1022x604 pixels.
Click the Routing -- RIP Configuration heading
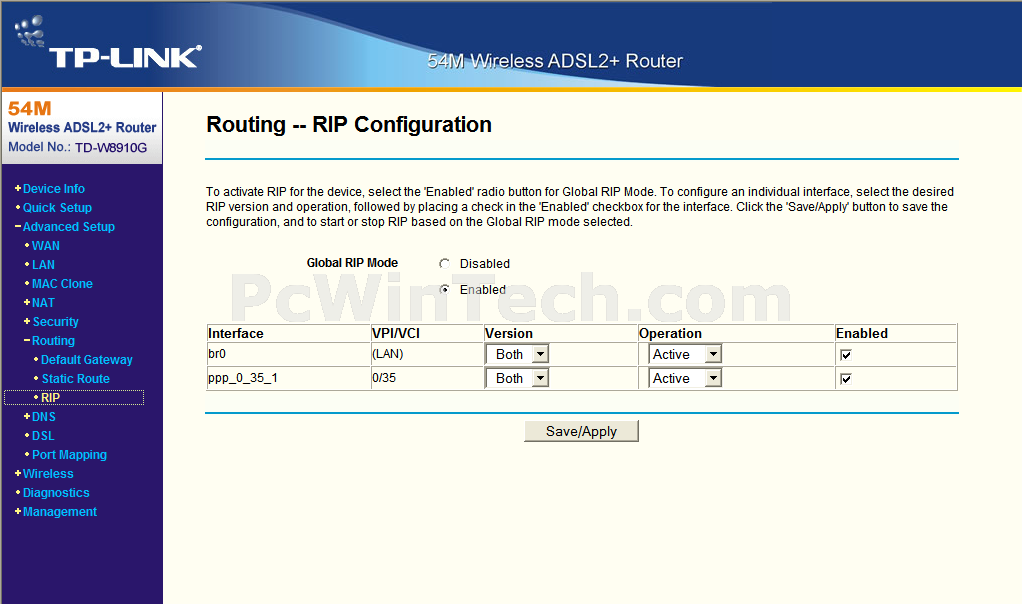point(349,124)
